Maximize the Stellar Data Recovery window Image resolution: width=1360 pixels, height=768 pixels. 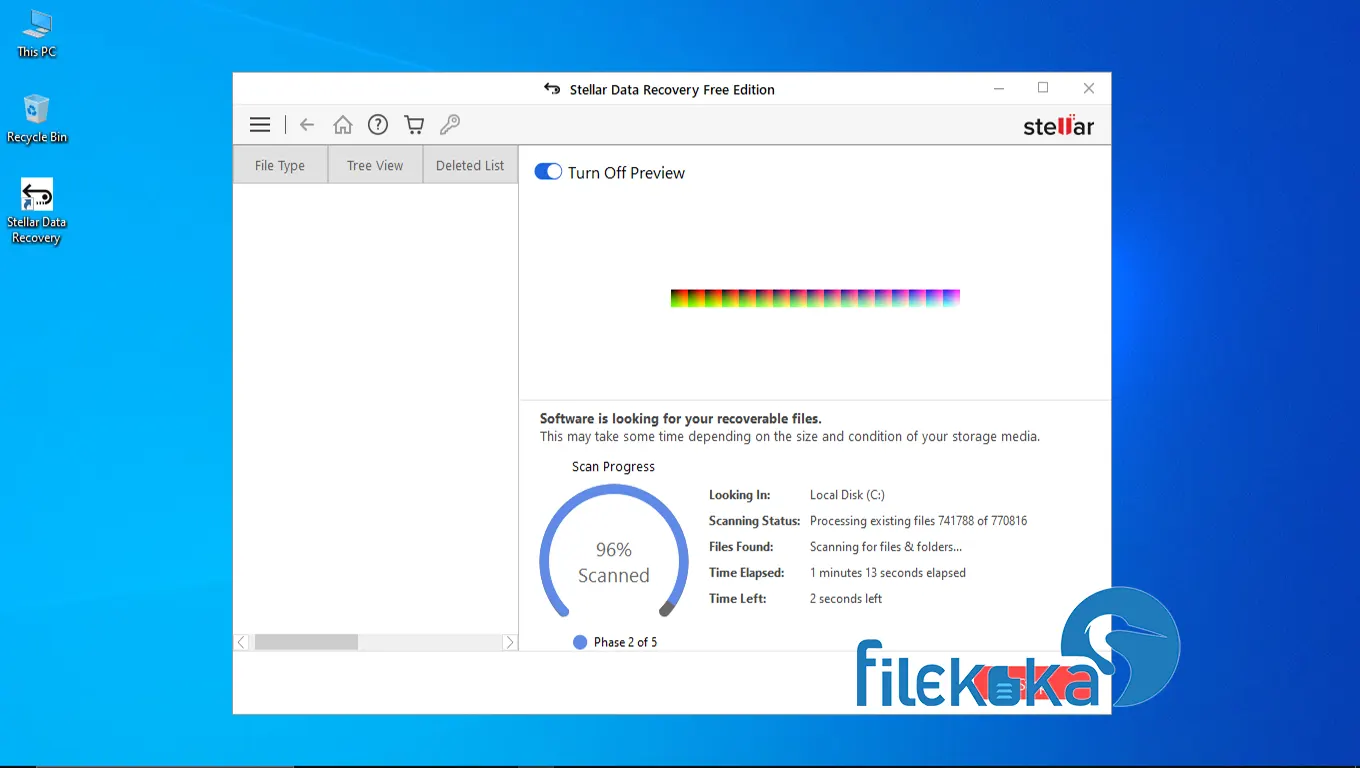(x=1043, y=88)
